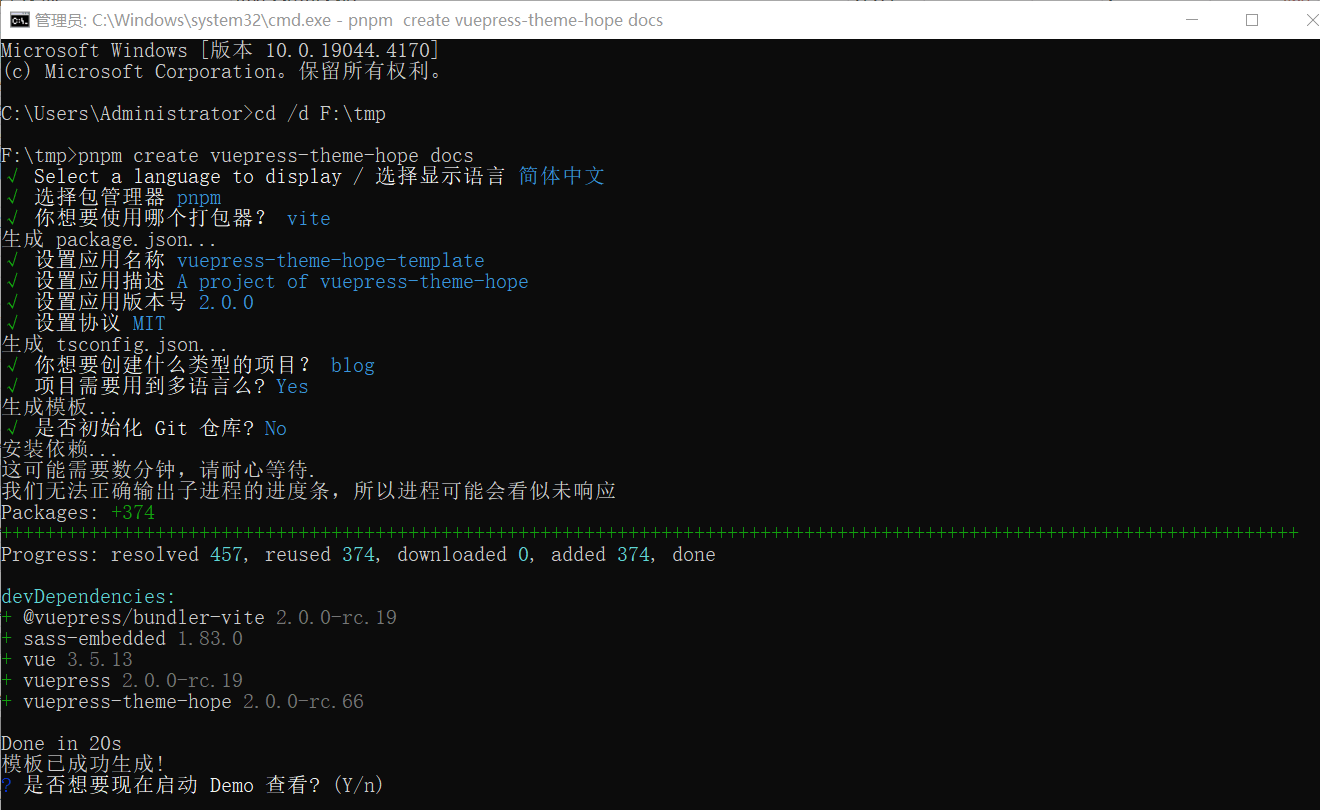Click the green plus-sign progress bar

pos(650,533)
